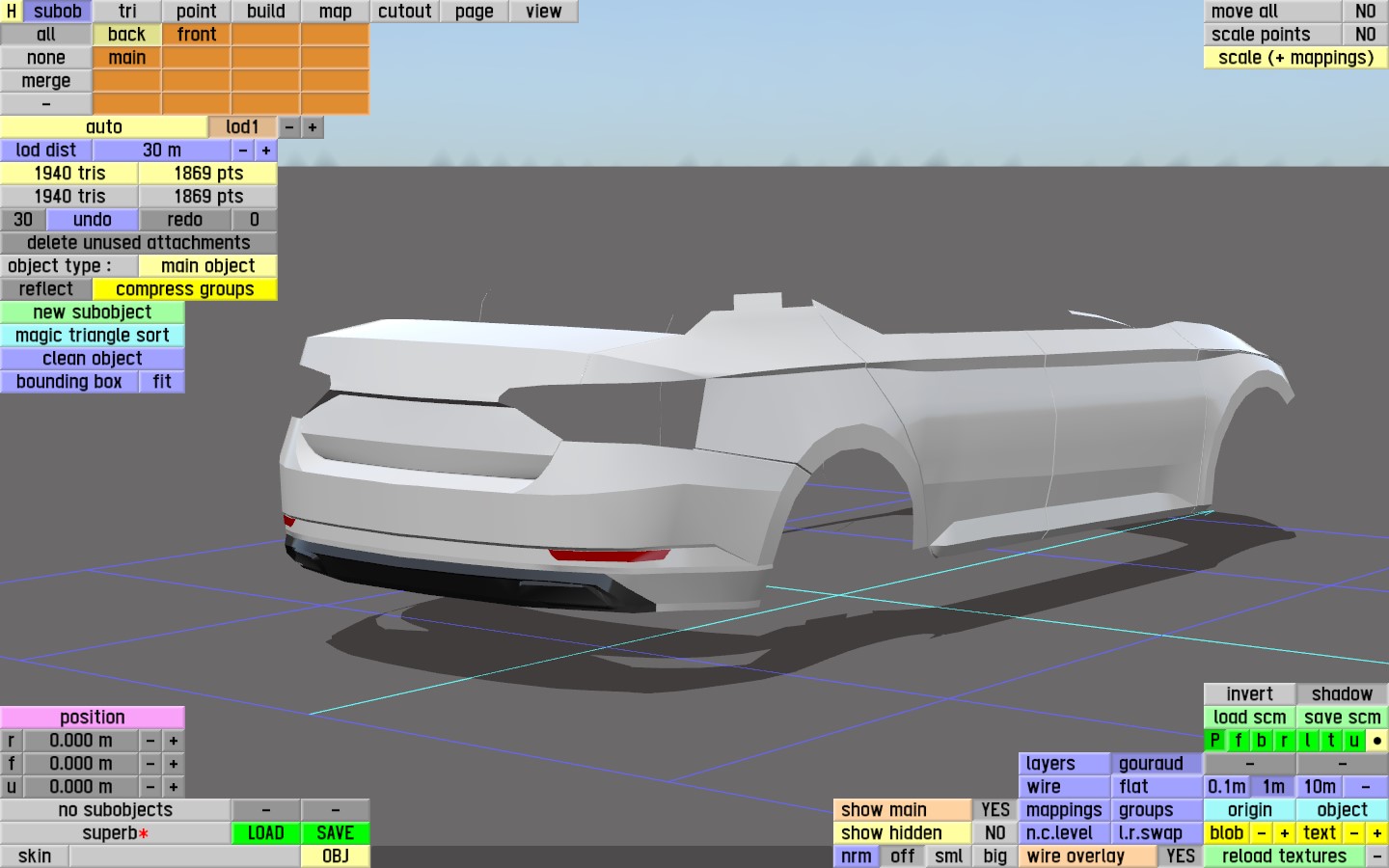Run magic triangle sort

click(x=93, y=336)
